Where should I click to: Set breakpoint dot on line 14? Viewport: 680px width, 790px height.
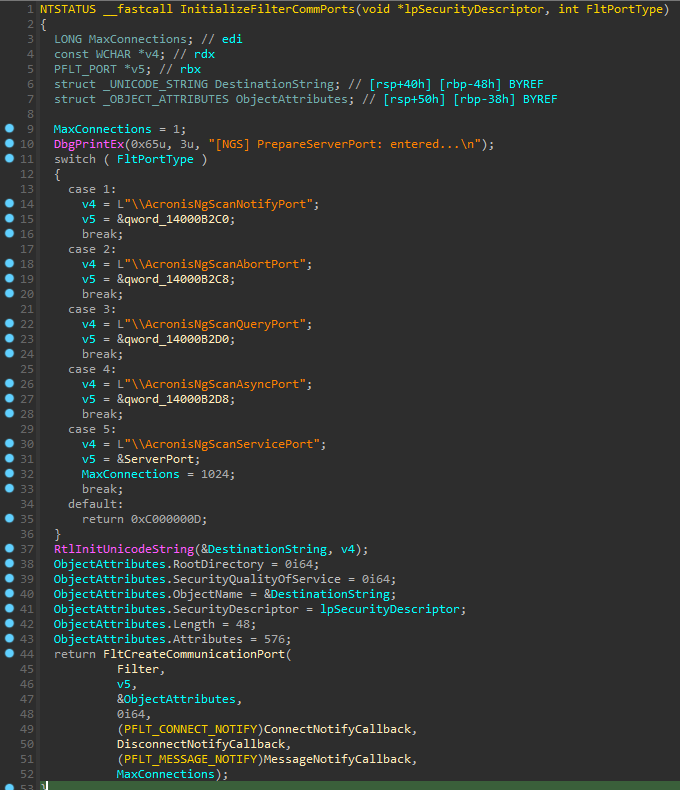(9, 203)
